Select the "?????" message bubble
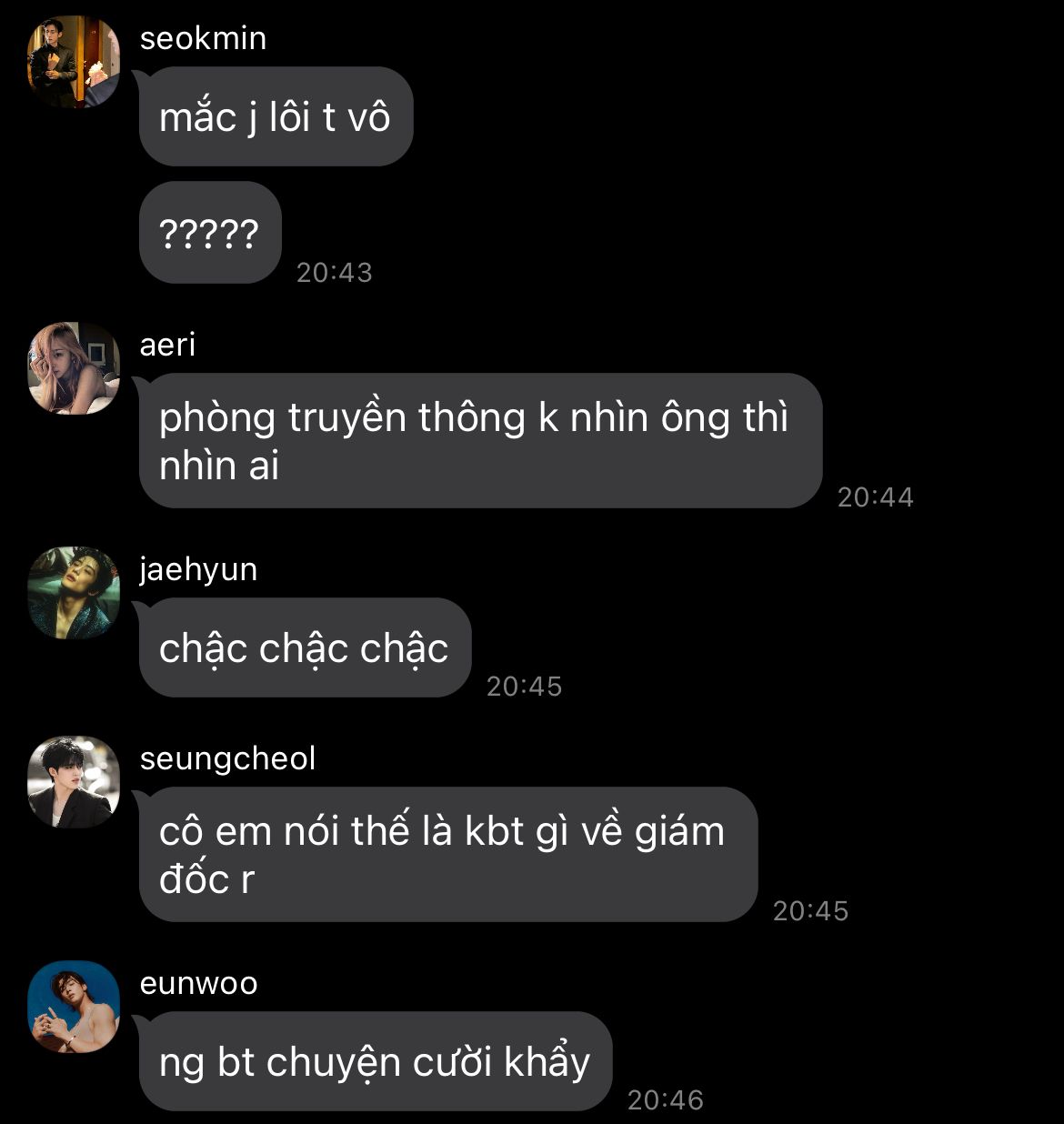Screen dimensions: 1064x1124 point(210,233)
